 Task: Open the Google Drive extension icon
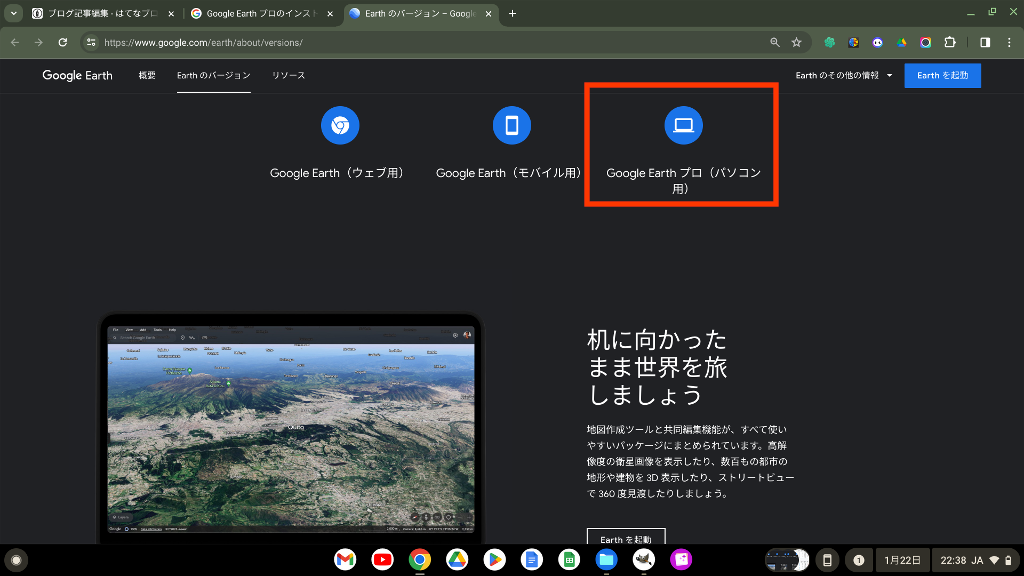pyautogui.click(x=902, y=42)
